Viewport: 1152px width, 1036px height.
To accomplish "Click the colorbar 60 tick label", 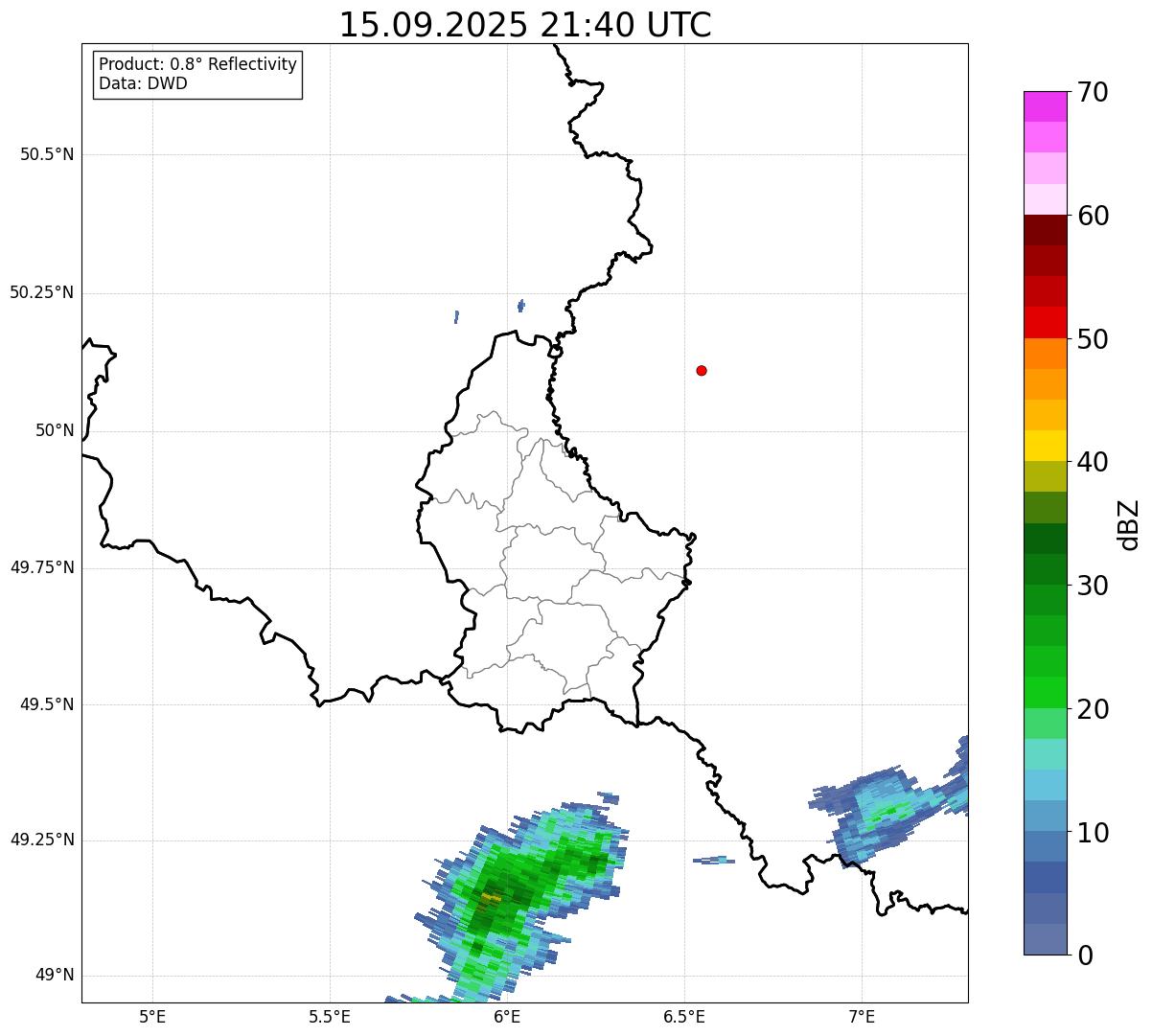I will coord(1093,216).
